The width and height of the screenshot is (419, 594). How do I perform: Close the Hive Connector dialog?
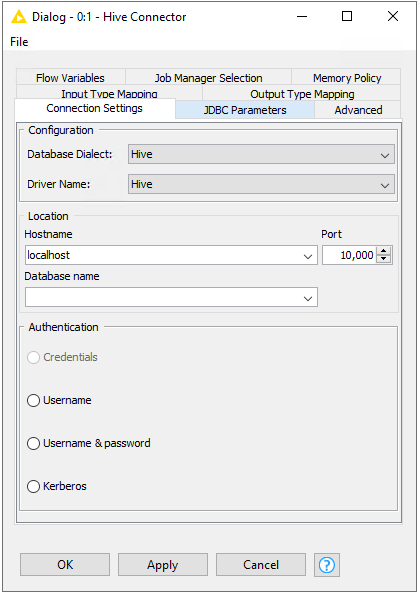[x=393, y=16]
